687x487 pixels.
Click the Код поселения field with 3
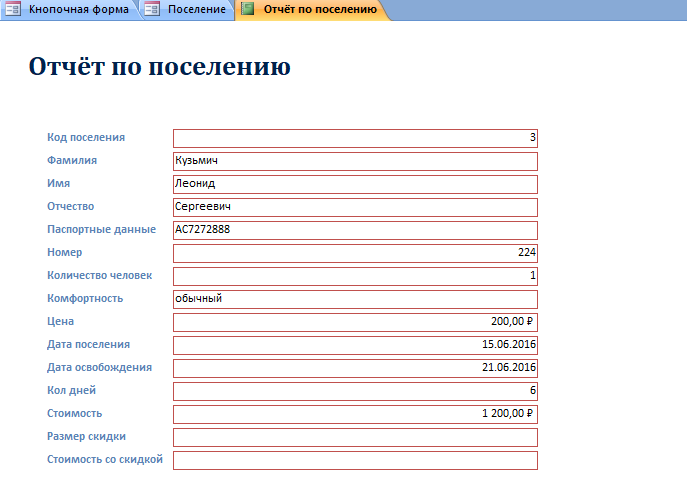[355, 138]
